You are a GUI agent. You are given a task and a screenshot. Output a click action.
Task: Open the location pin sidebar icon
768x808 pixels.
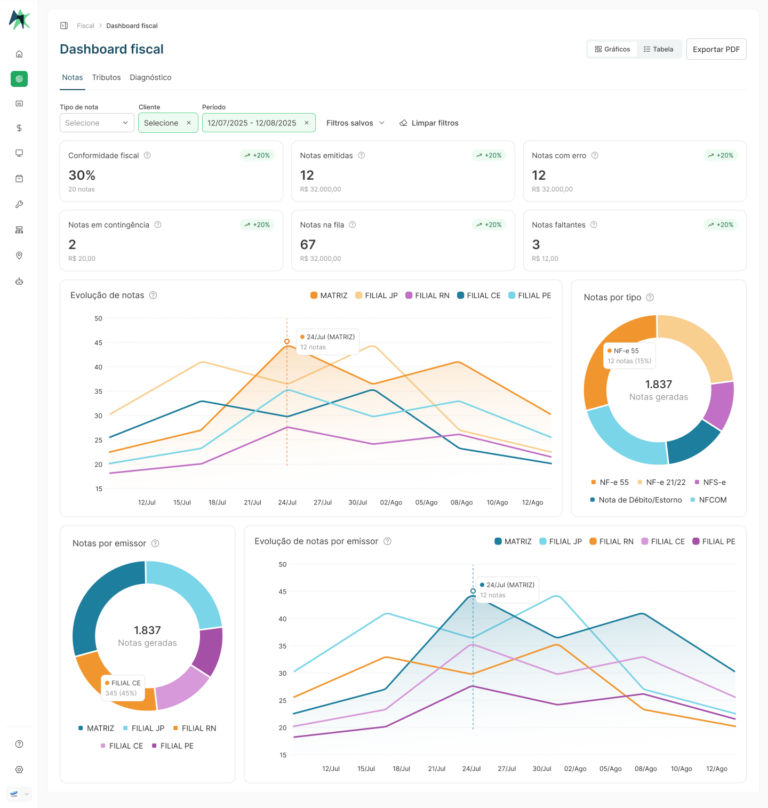[x=19, y=256]
